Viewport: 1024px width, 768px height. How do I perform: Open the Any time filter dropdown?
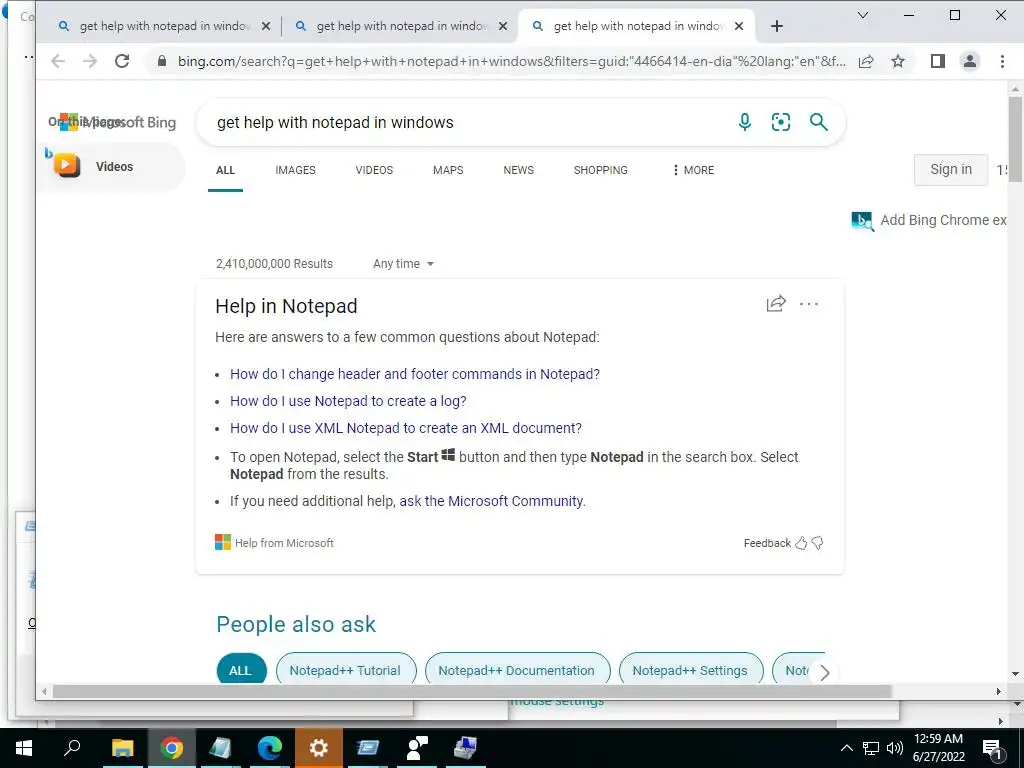(x=403, y=264)
